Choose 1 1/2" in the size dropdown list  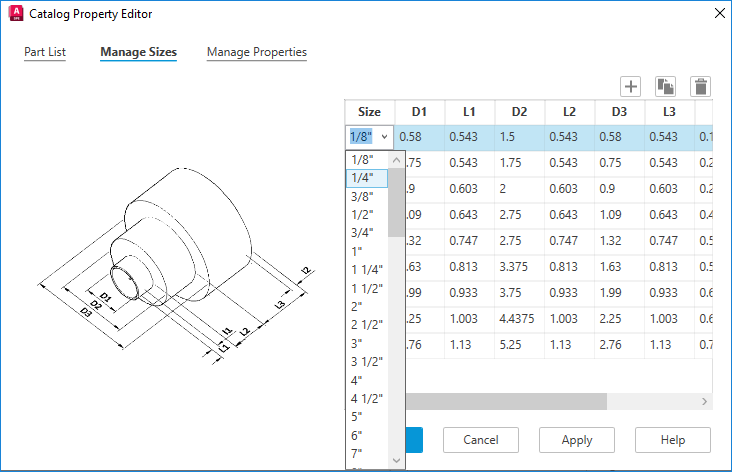coord(367,288)
